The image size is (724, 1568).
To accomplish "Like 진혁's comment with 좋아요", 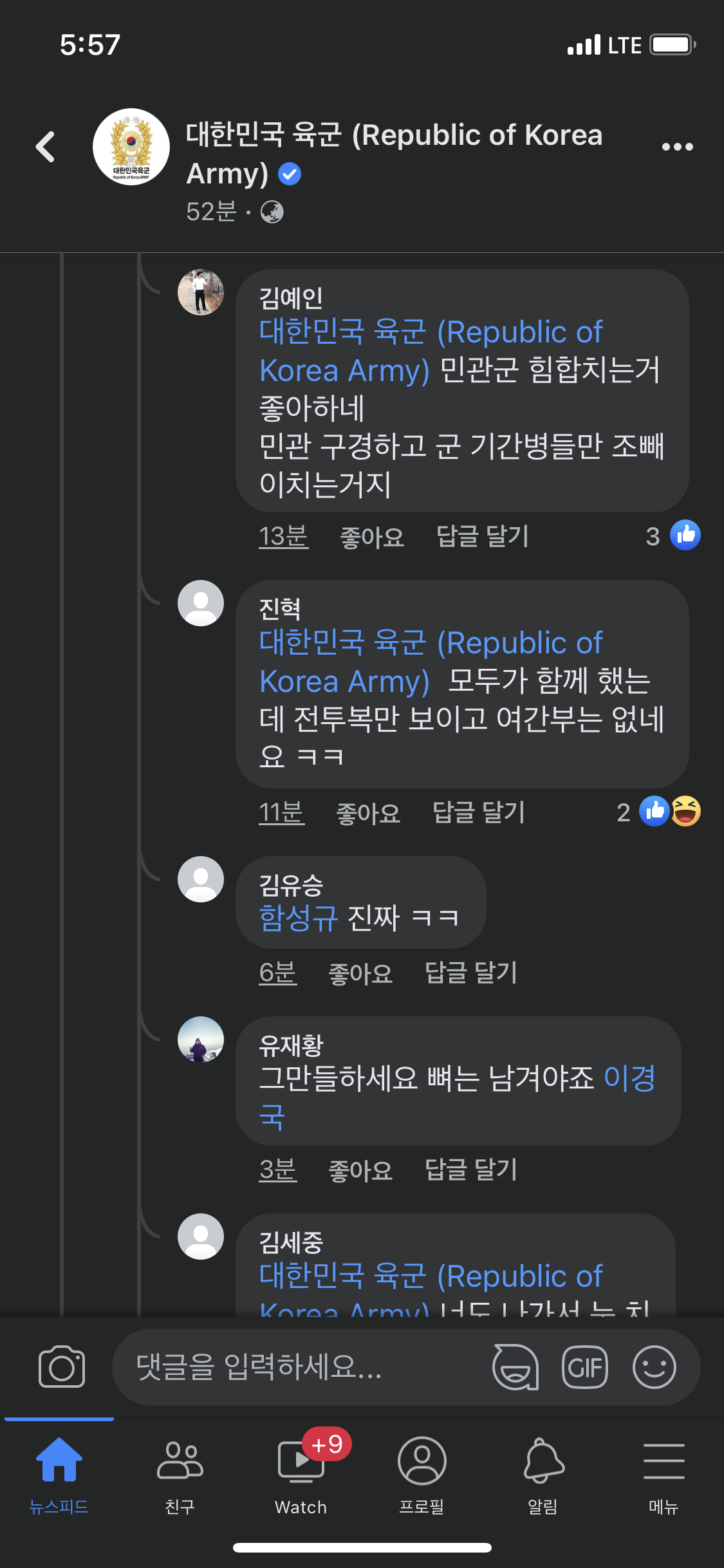I will tap(368, 813).
